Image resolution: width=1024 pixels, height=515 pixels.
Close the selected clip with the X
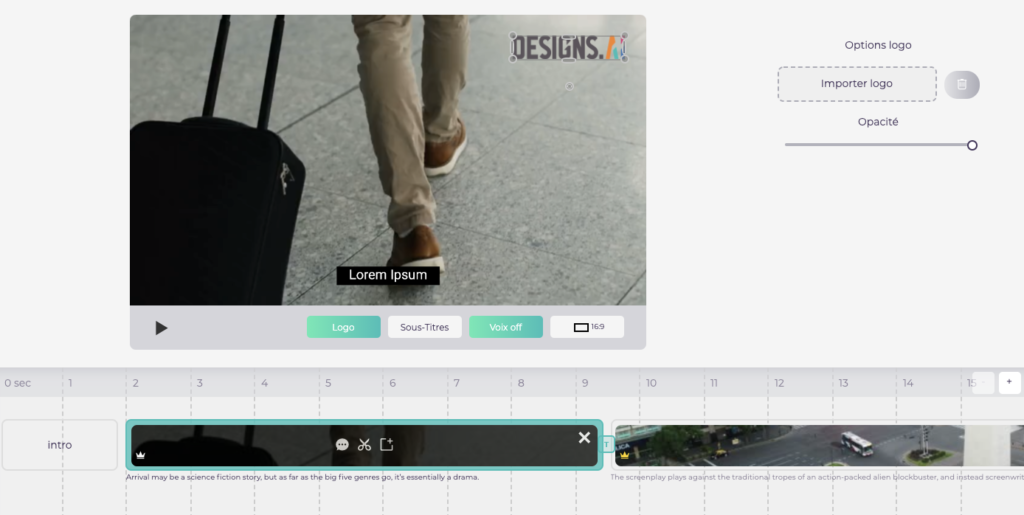coord(584,438)
